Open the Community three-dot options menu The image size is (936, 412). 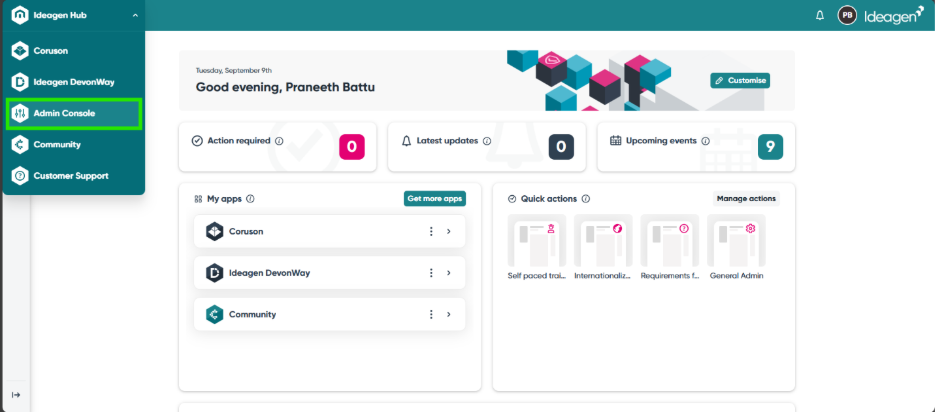click(x=431, y=314)
